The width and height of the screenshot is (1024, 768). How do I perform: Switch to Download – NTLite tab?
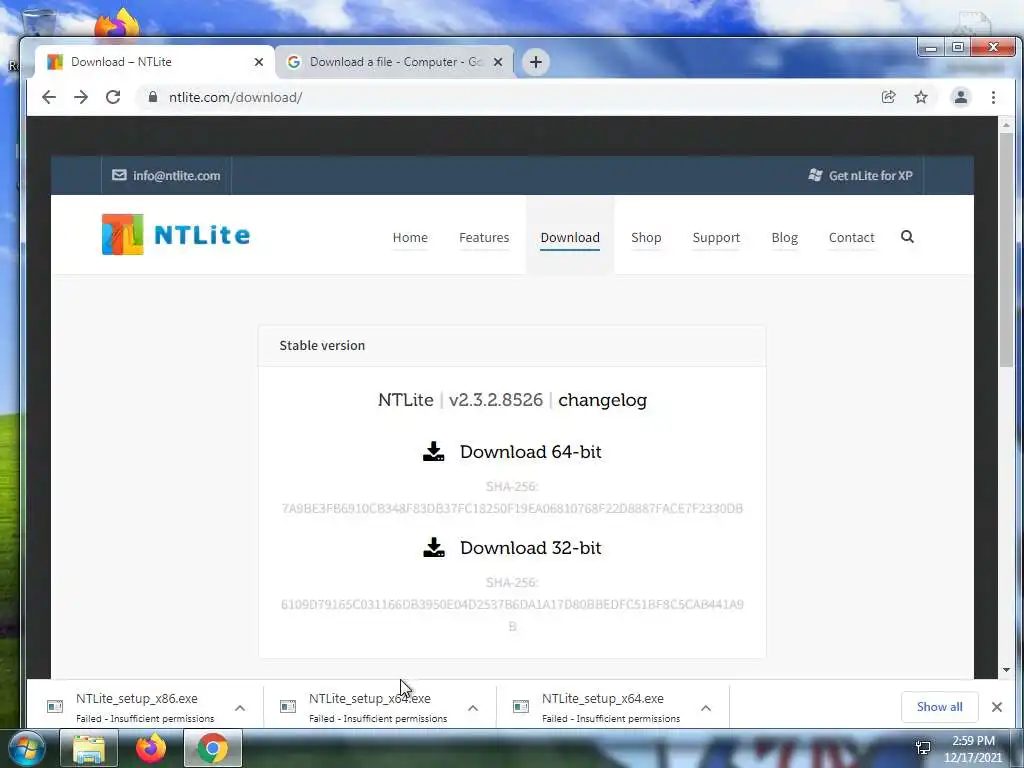tap(153, 62)
